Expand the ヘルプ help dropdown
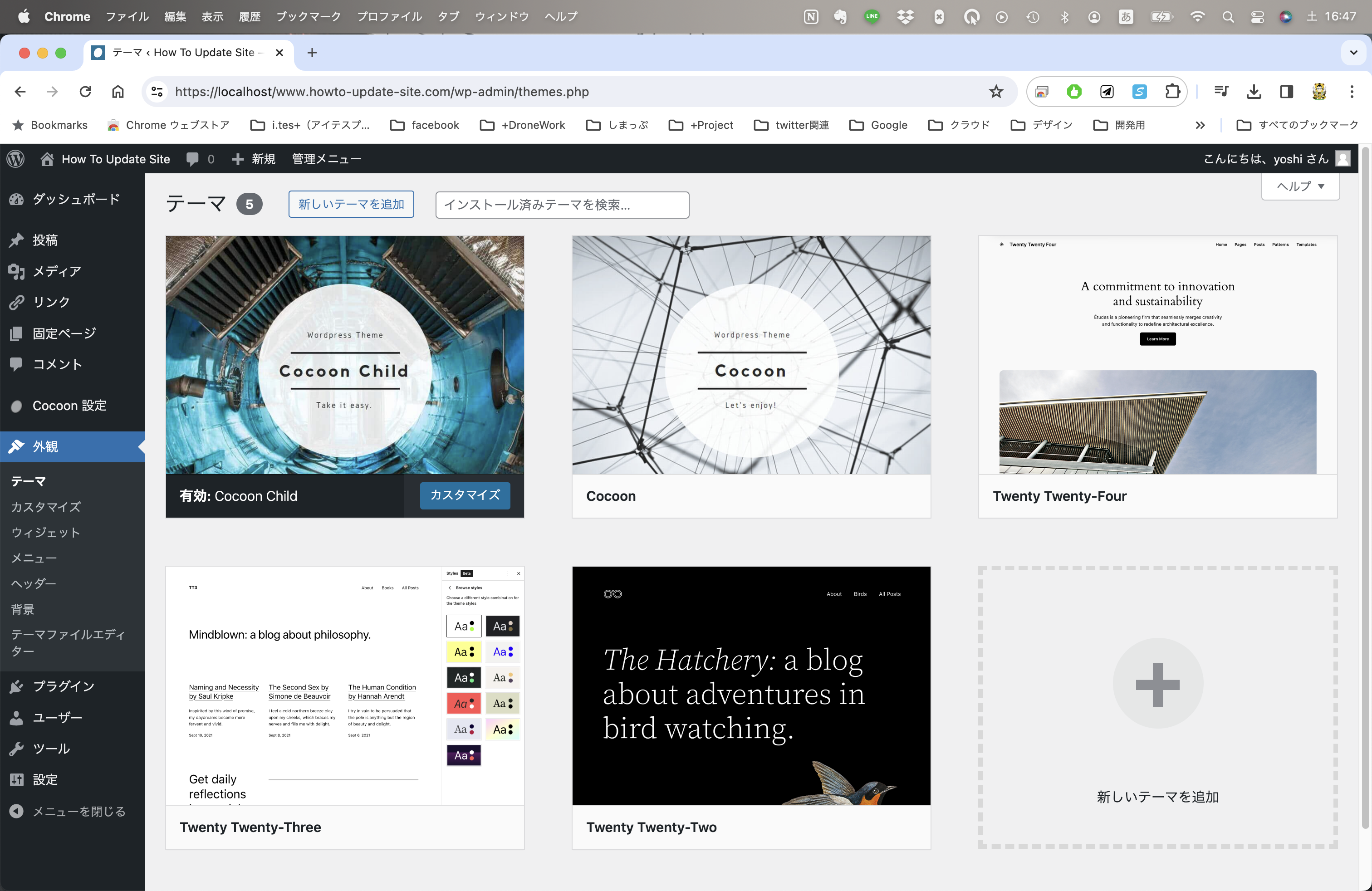 (x=1300, y=186)
